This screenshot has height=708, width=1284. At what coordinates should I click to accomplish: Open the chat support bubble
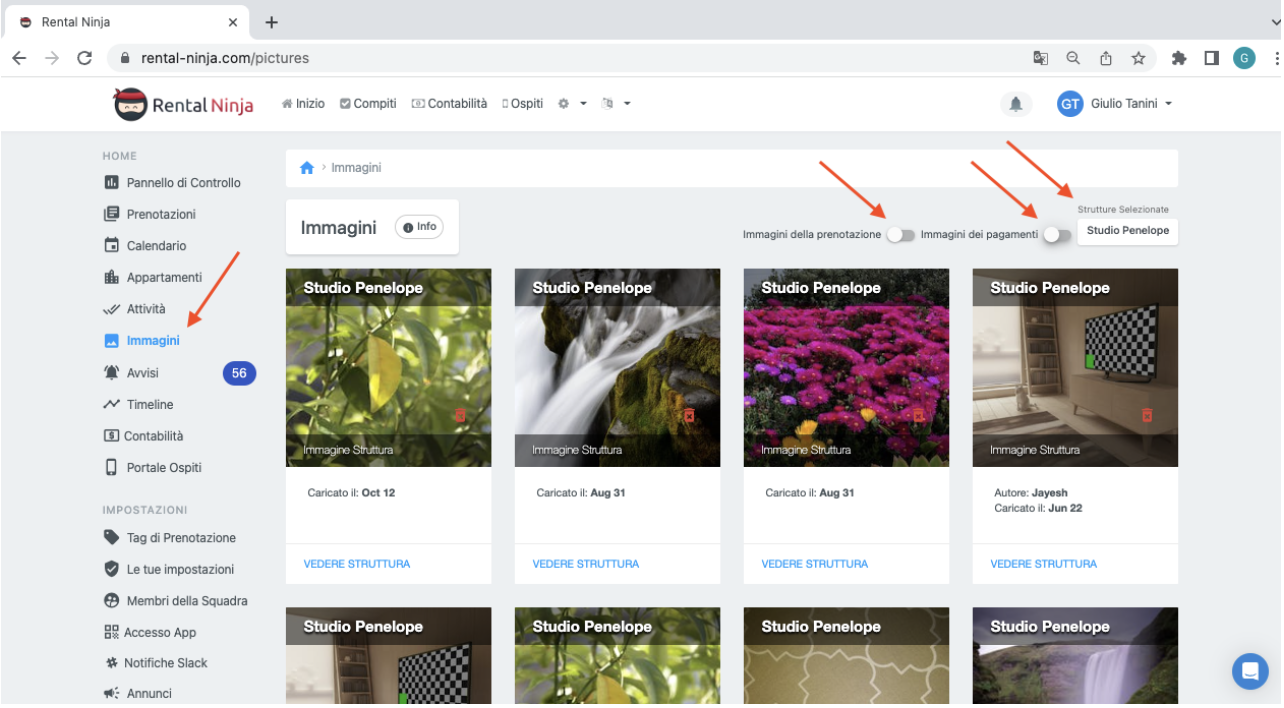point(1249,671)
